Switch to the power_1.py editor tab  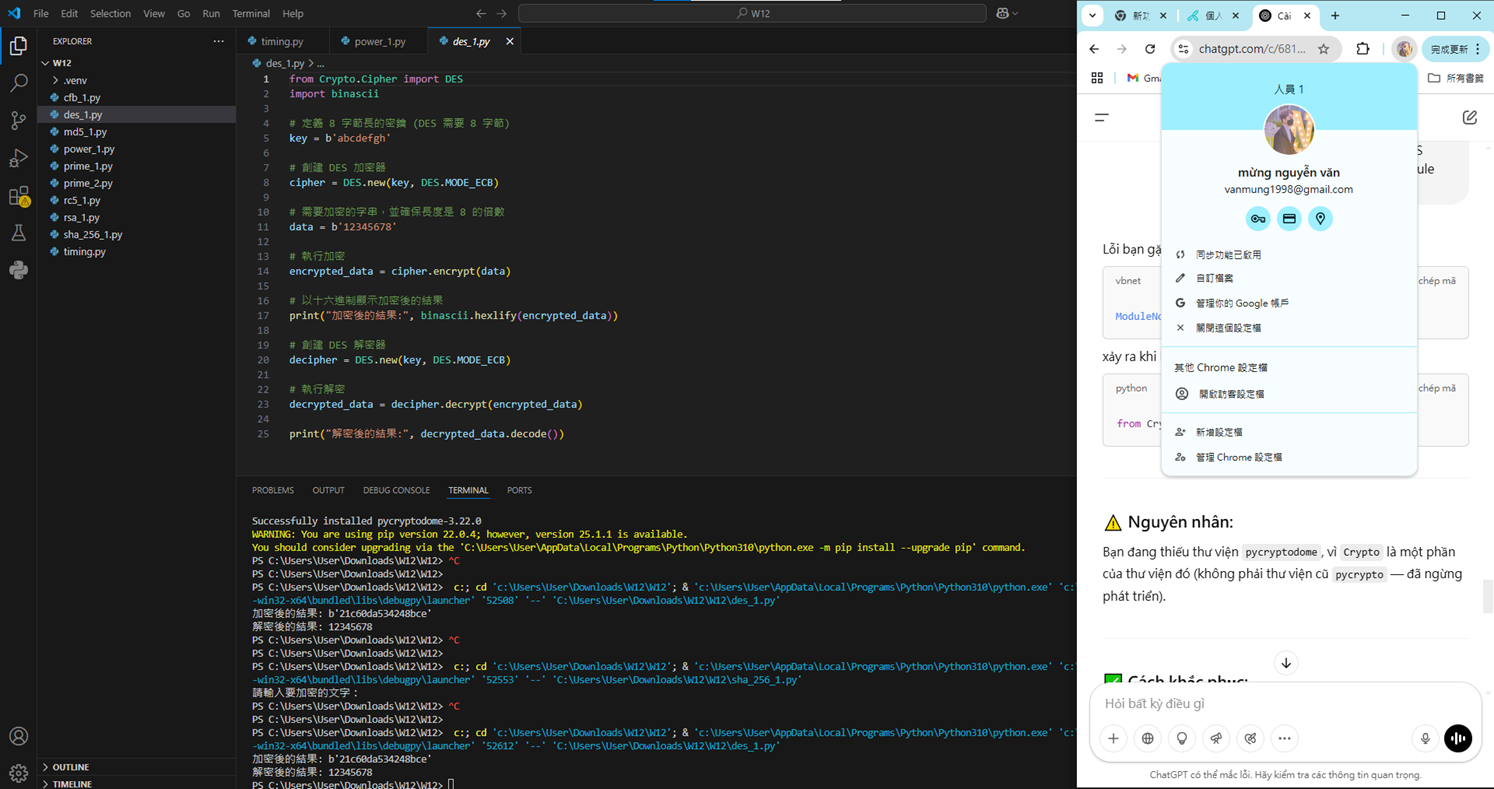379,42
